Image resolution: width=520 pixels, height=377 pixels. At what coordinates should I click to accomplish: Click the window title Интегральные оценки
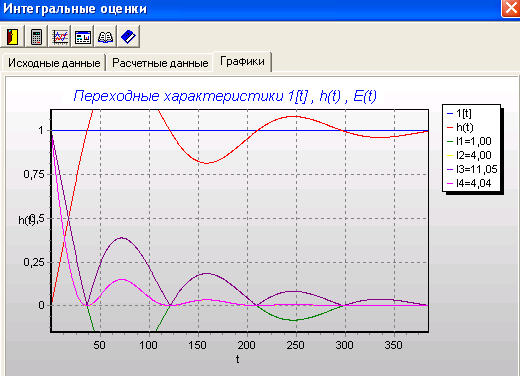coord(75,9)
